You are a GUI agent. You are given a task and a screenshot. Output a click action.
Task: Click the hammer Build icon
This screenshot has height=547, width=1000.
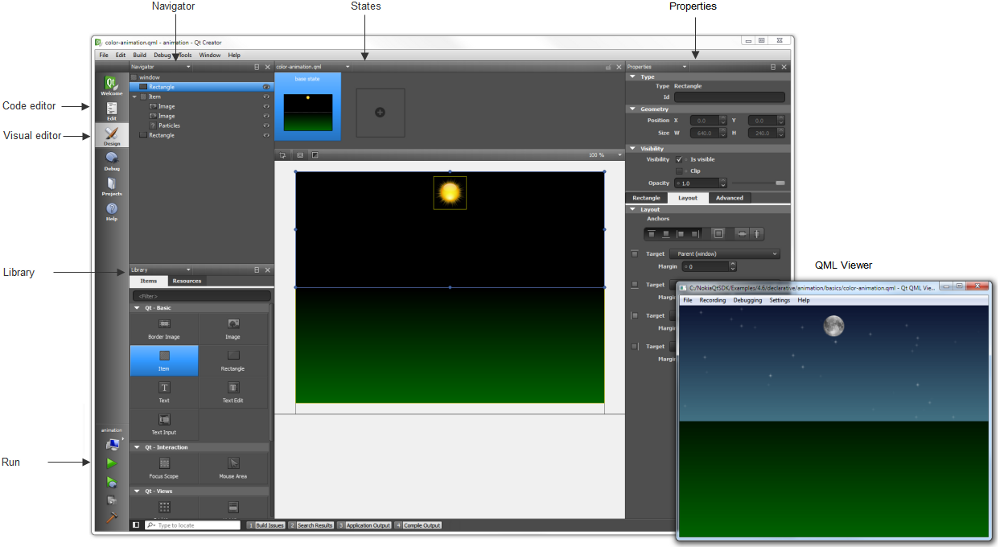tap(112, 517)
